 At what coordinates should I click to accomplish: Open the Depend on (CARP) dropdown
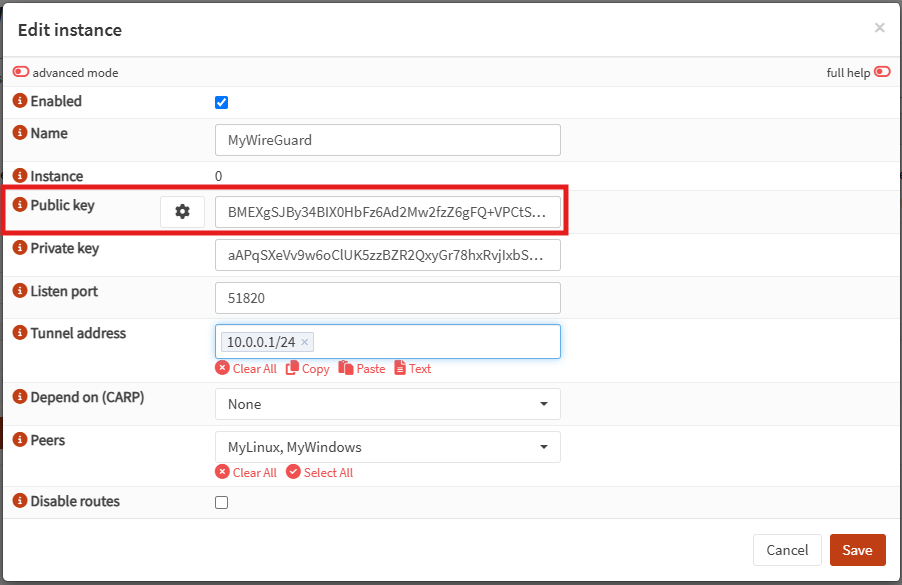387,404
